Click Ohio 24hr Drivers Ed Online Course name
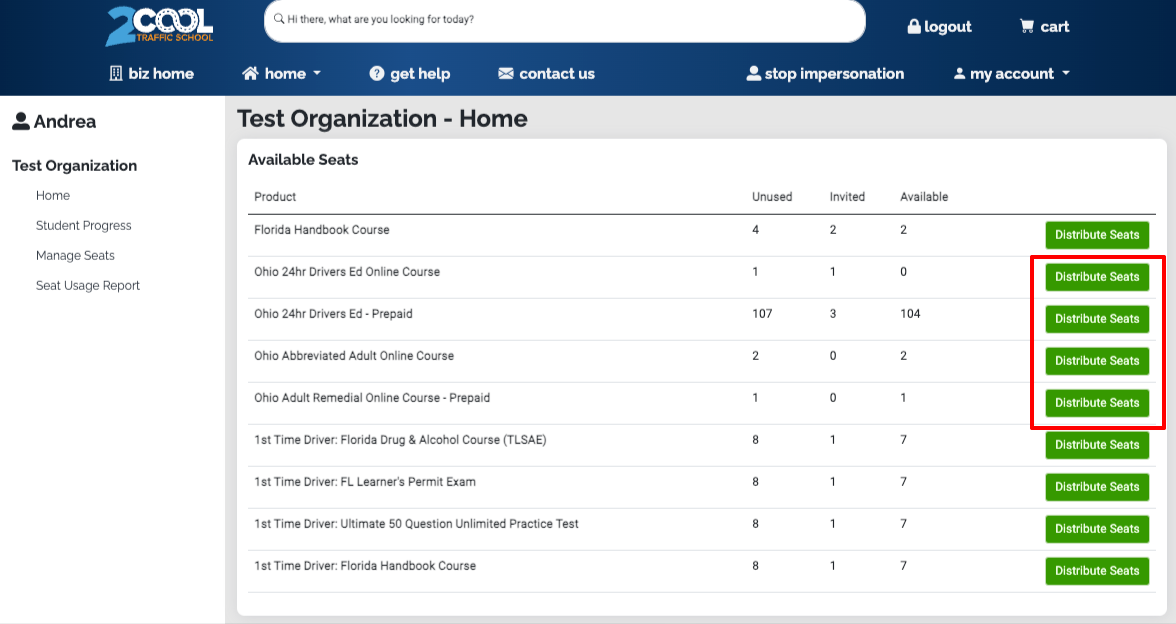 click(x=346, y=272)
